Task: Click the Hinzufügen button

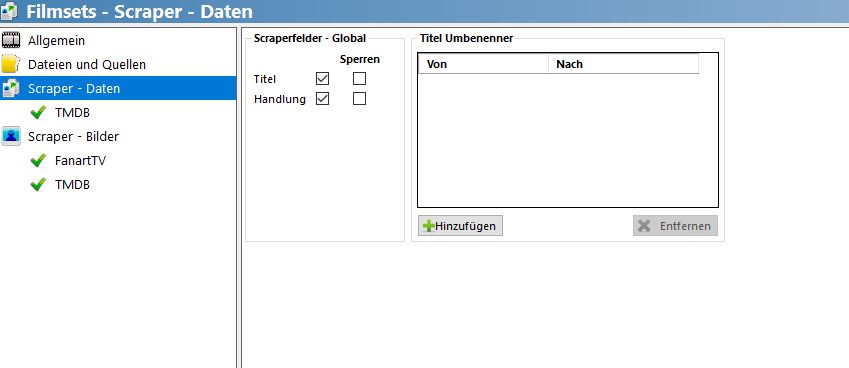Action: 460,226
